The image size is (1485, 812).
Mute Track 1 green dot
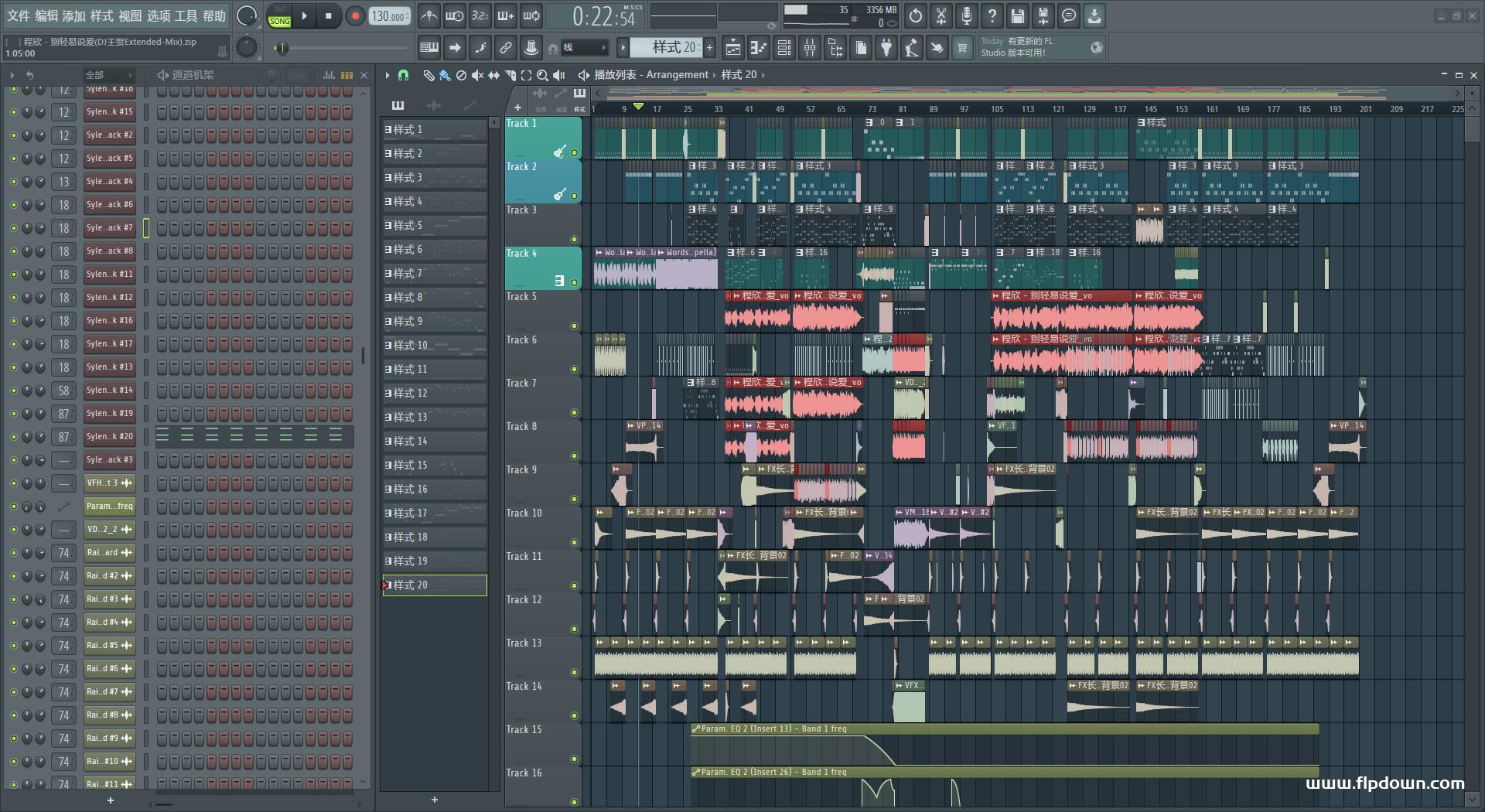574,153
